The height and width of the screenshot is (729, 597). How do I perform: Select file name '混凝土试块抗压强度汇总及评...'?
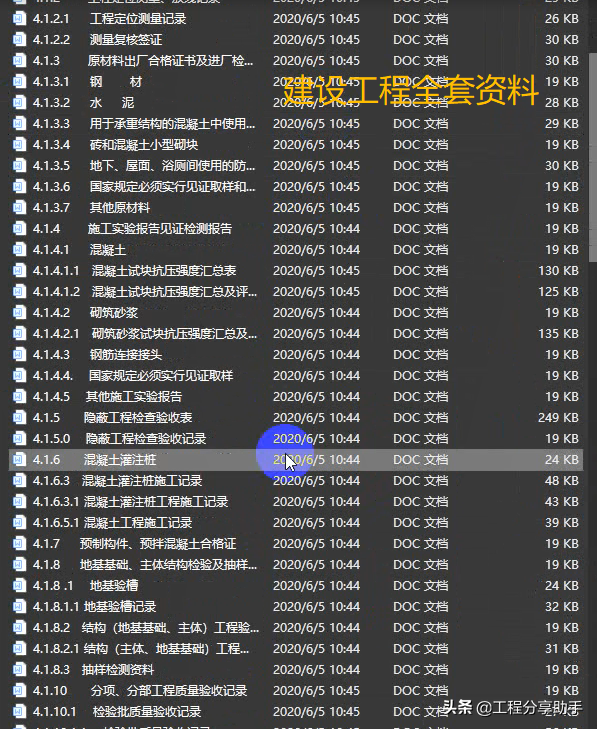click(174, 292)
